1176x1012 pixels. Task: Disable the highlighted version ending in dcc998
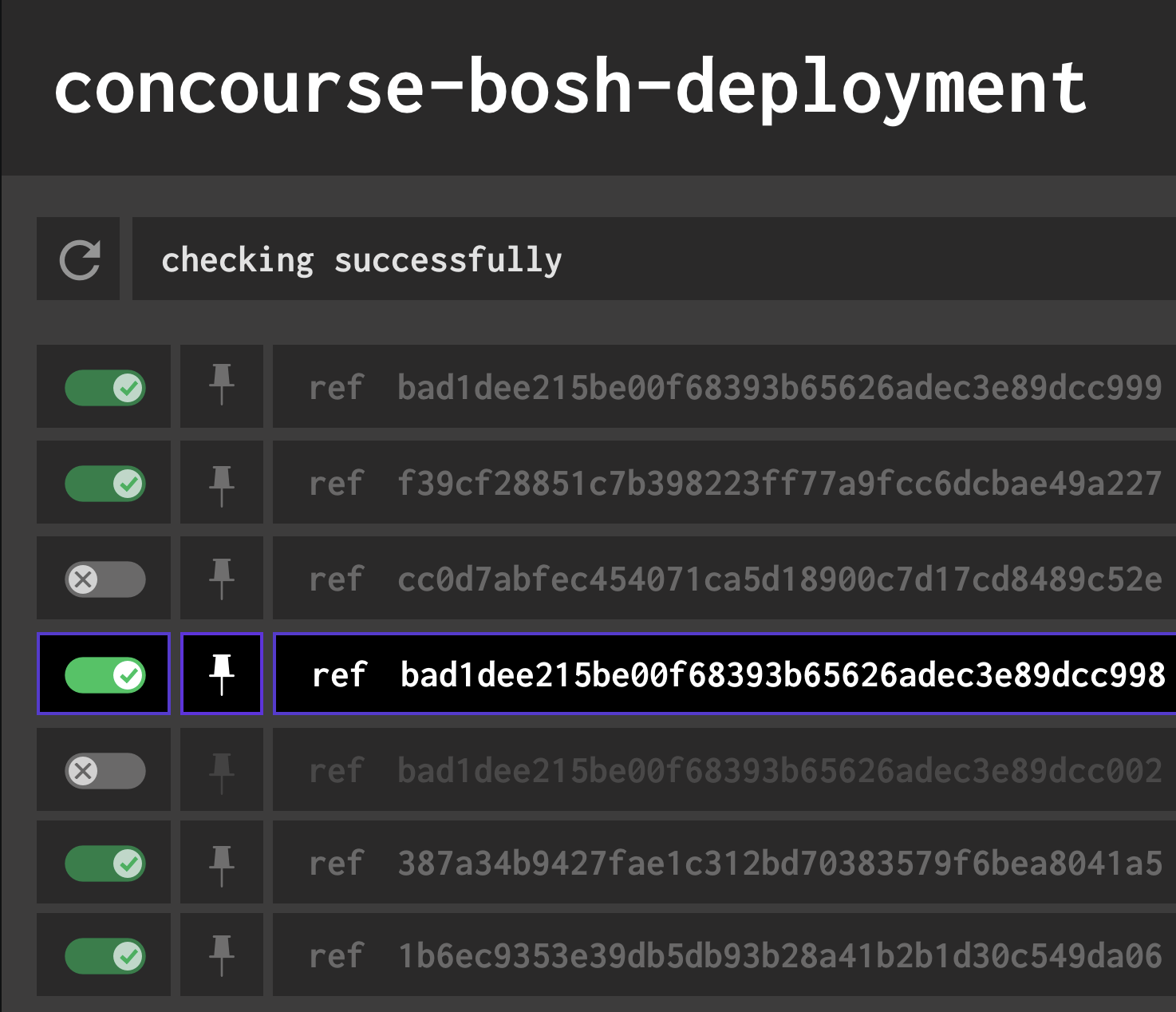coord(103,674)
